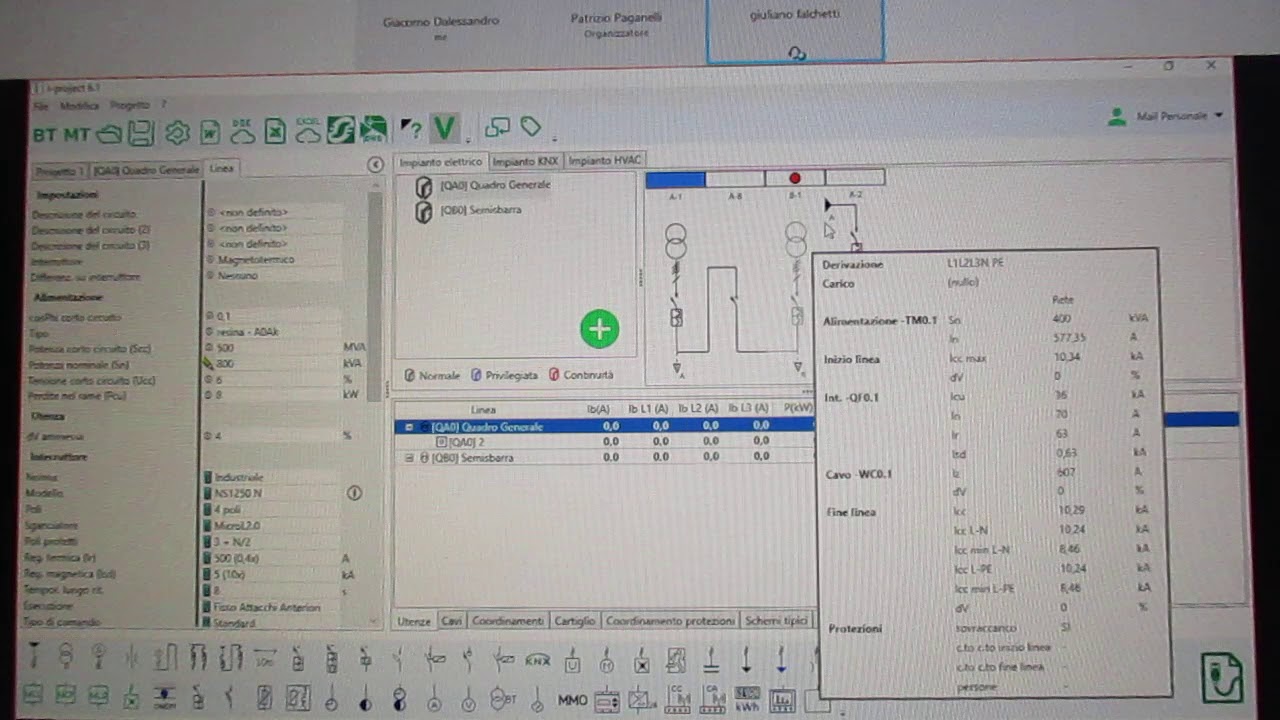Image resolution: width=1280 pixels, height=720 pixels.
Task: Toggle the Privilegiata supply filter
Action: pyautogui.click(x=504, y=375)
